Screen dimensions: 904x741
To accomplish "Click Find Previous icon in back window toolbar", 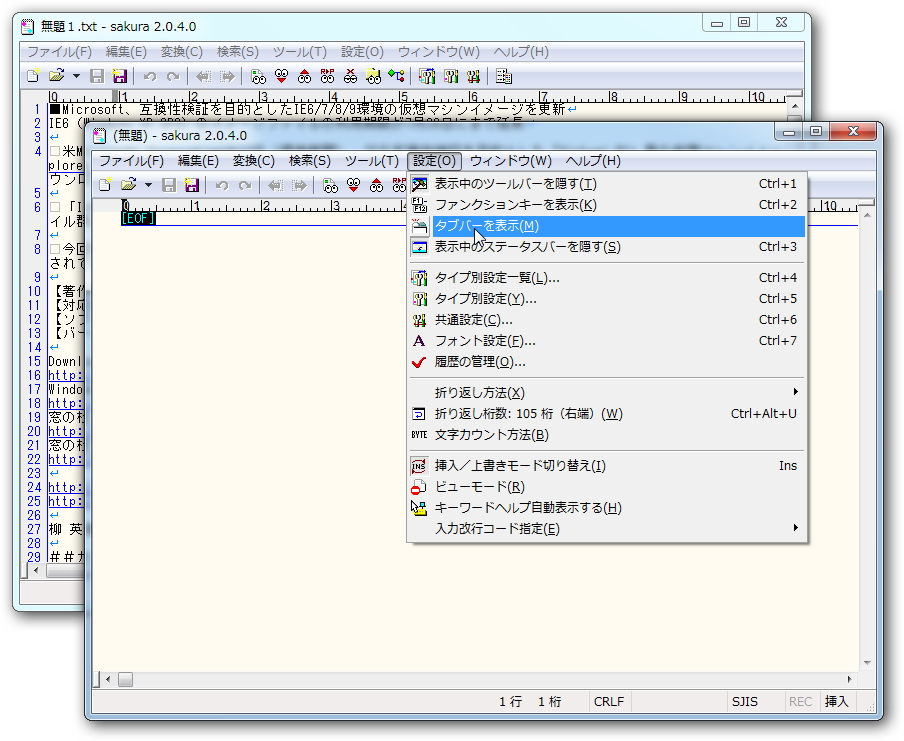I will pos(304,76).
